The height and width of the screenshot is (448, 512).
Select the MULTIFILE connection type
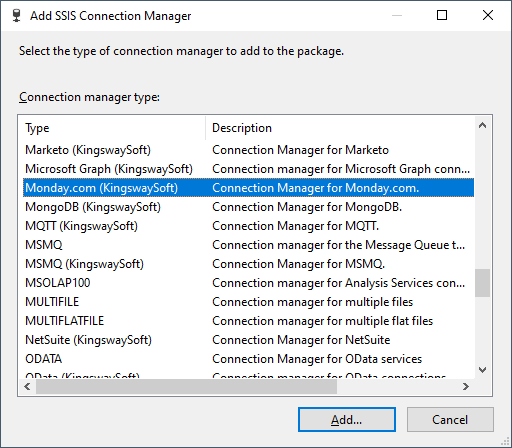248,302
